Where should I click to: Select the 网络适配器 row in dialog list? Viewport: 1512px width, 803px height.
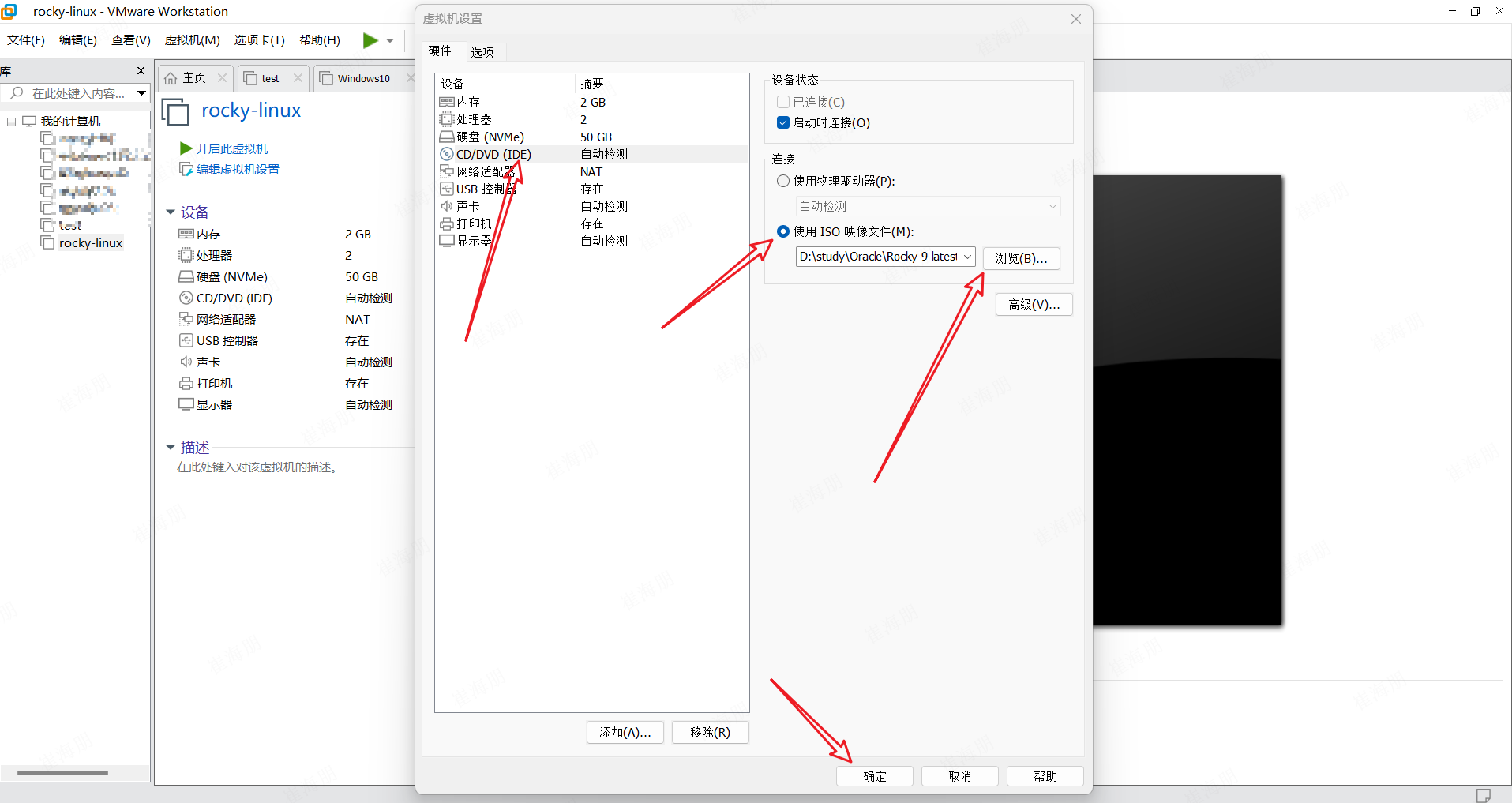tap(591, 171)
